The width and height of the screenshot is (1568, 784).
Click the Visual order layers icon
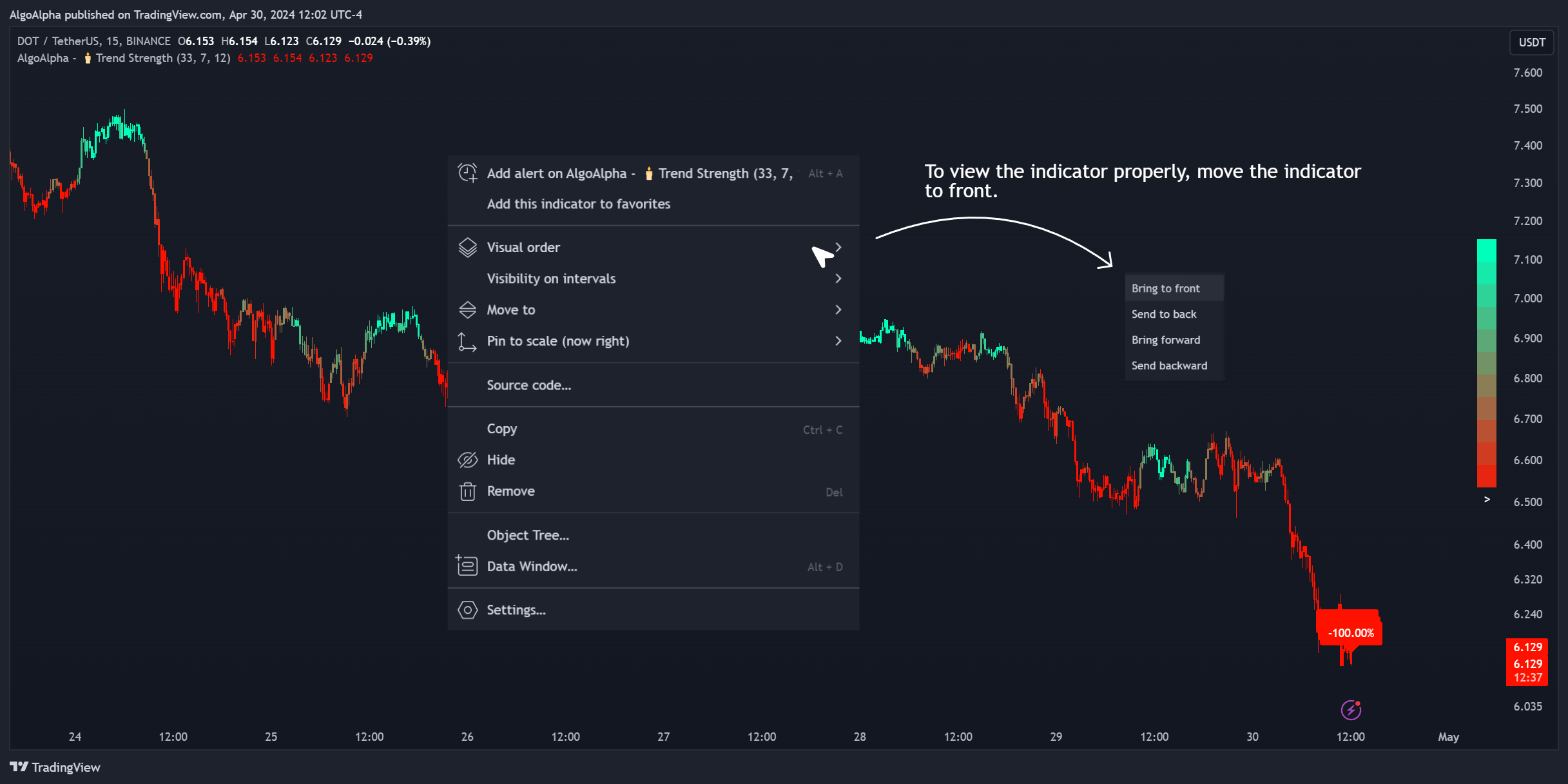click(467, 248)
